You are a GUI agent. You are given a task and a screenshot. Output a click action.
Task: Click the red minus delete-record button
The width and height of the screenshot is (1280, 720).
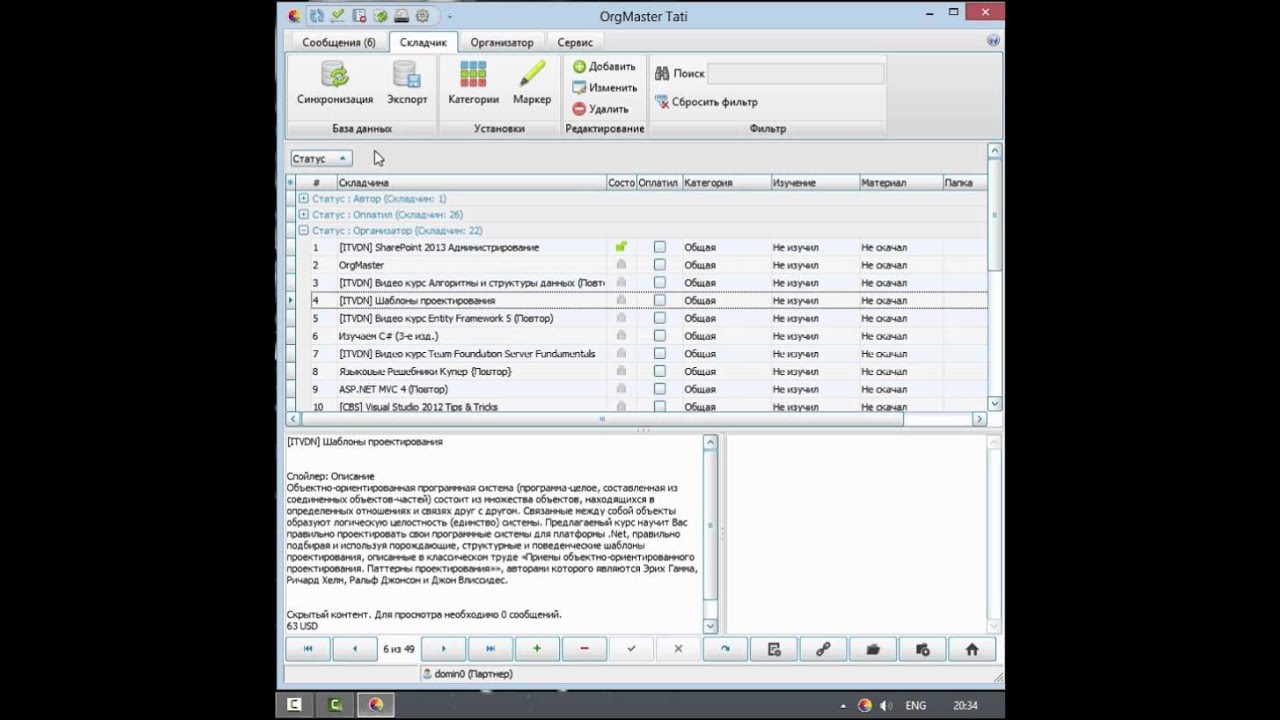(584, 649)
